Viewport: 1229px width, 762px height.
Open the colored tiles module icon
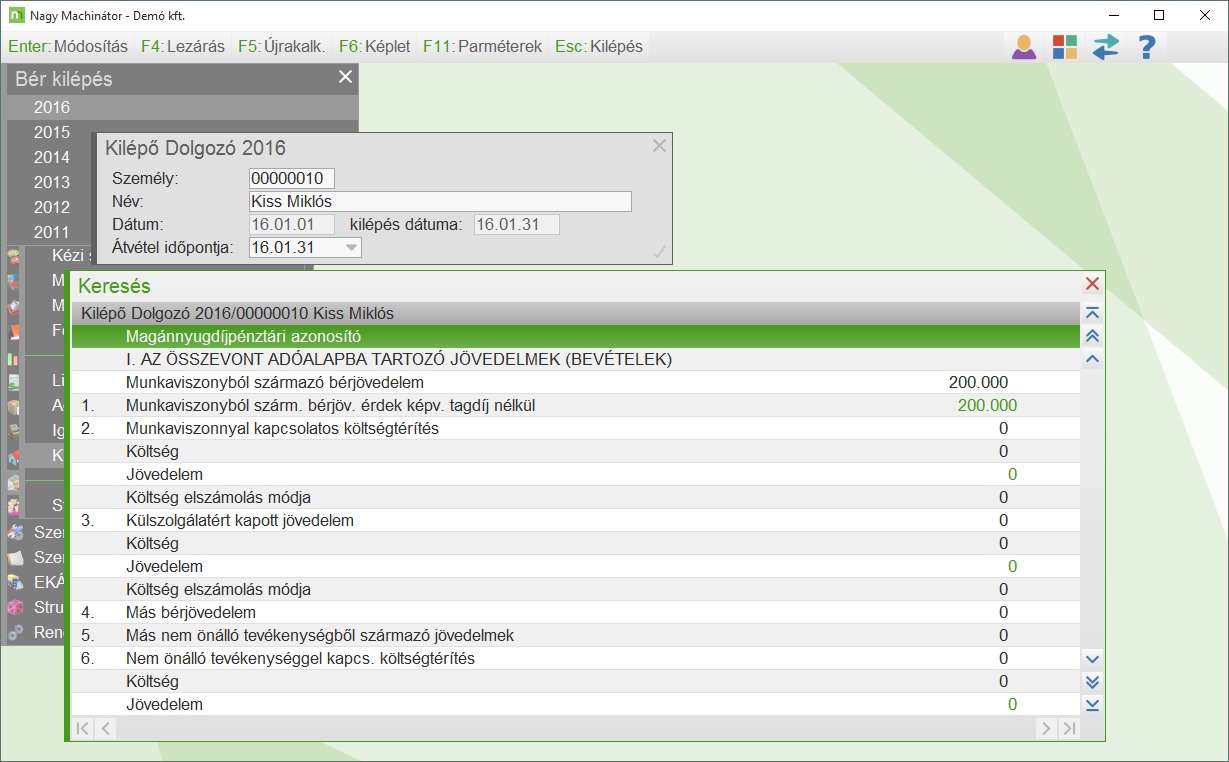click(1065, 47)
